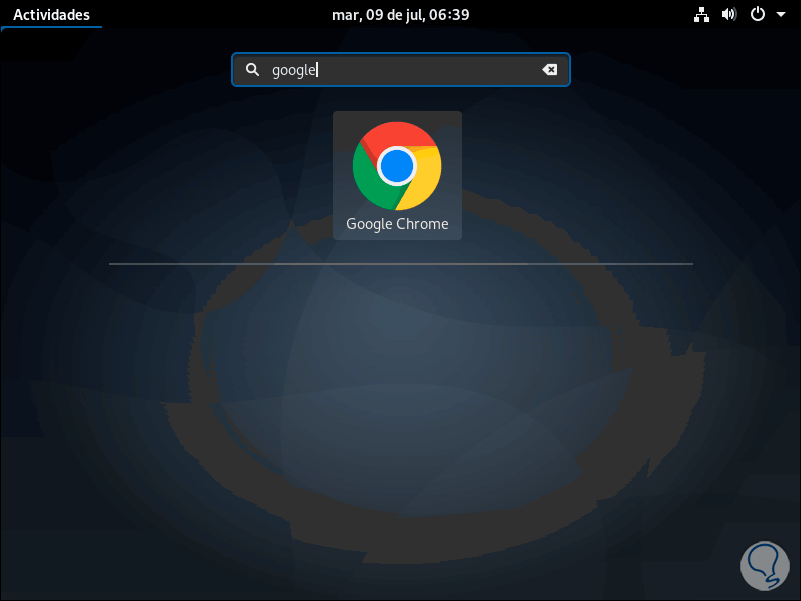Open the volume speaker icon
801x601 pixels.
pos(729,15)
